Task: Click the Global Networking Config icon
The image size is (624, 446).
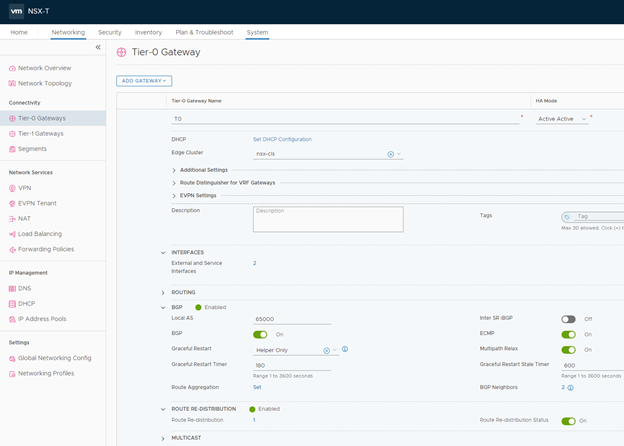Action: [12, 358]
